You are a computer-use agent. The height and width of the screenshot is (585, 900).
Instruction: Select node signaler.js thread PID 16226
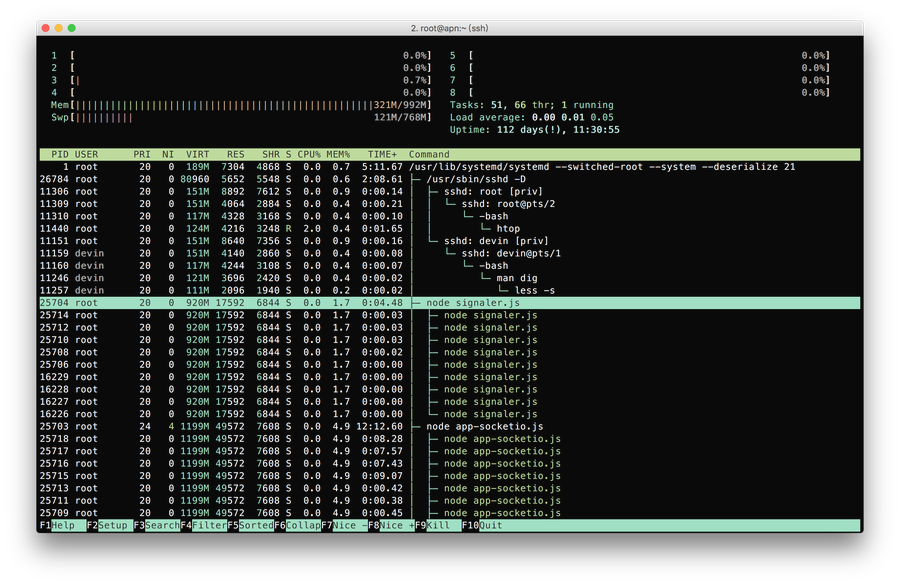pyautogui.click(x=450, y=414)
